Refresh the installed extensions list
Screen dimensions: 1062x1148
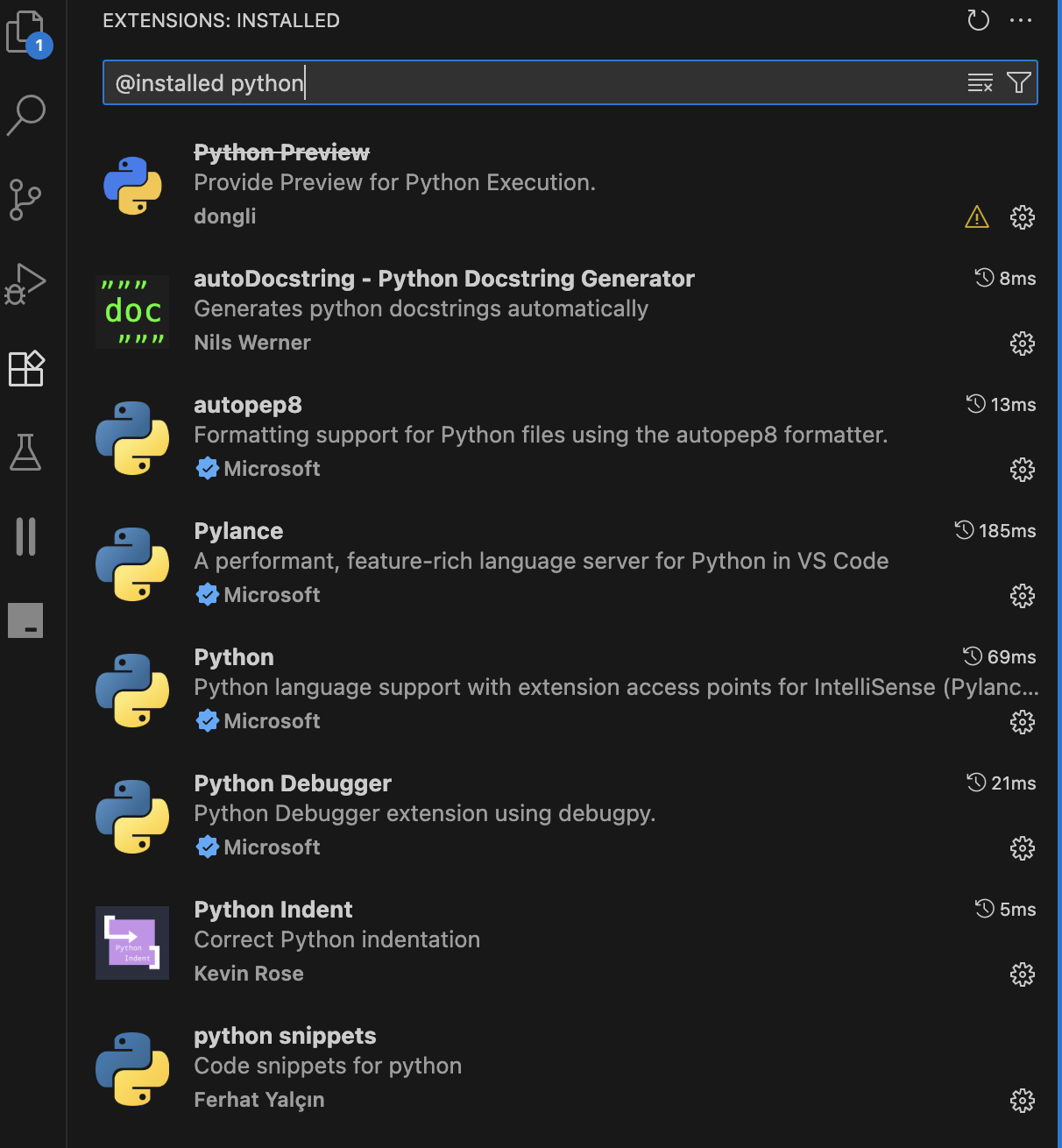(979, 20)
